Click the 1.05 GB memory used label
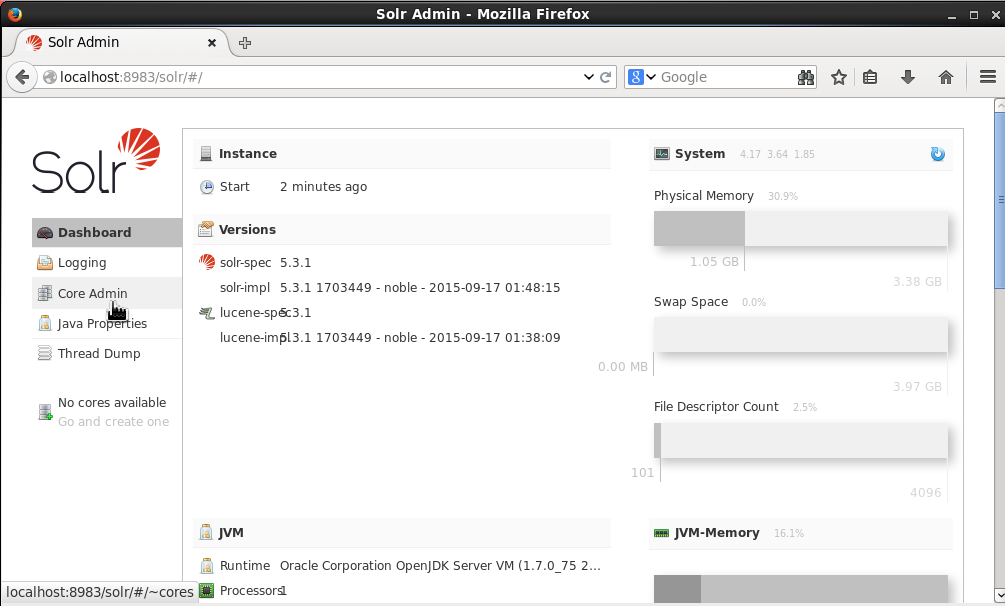This screenshot has height=606, width=1005. coord(714,262)
